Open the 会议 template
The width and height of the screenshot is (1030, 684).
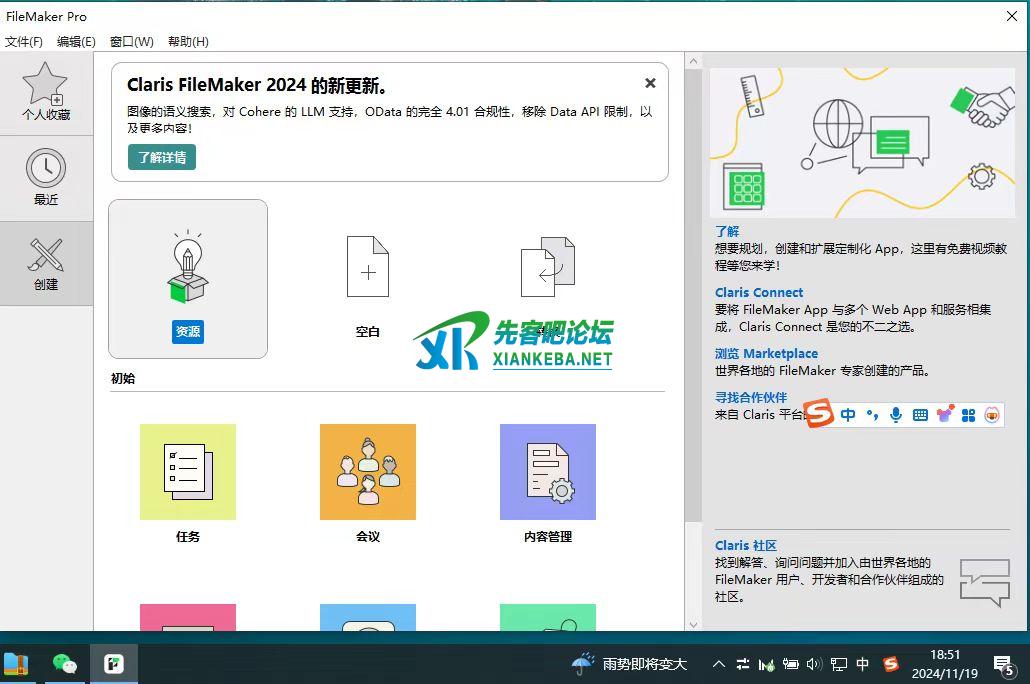coord(367,472)
